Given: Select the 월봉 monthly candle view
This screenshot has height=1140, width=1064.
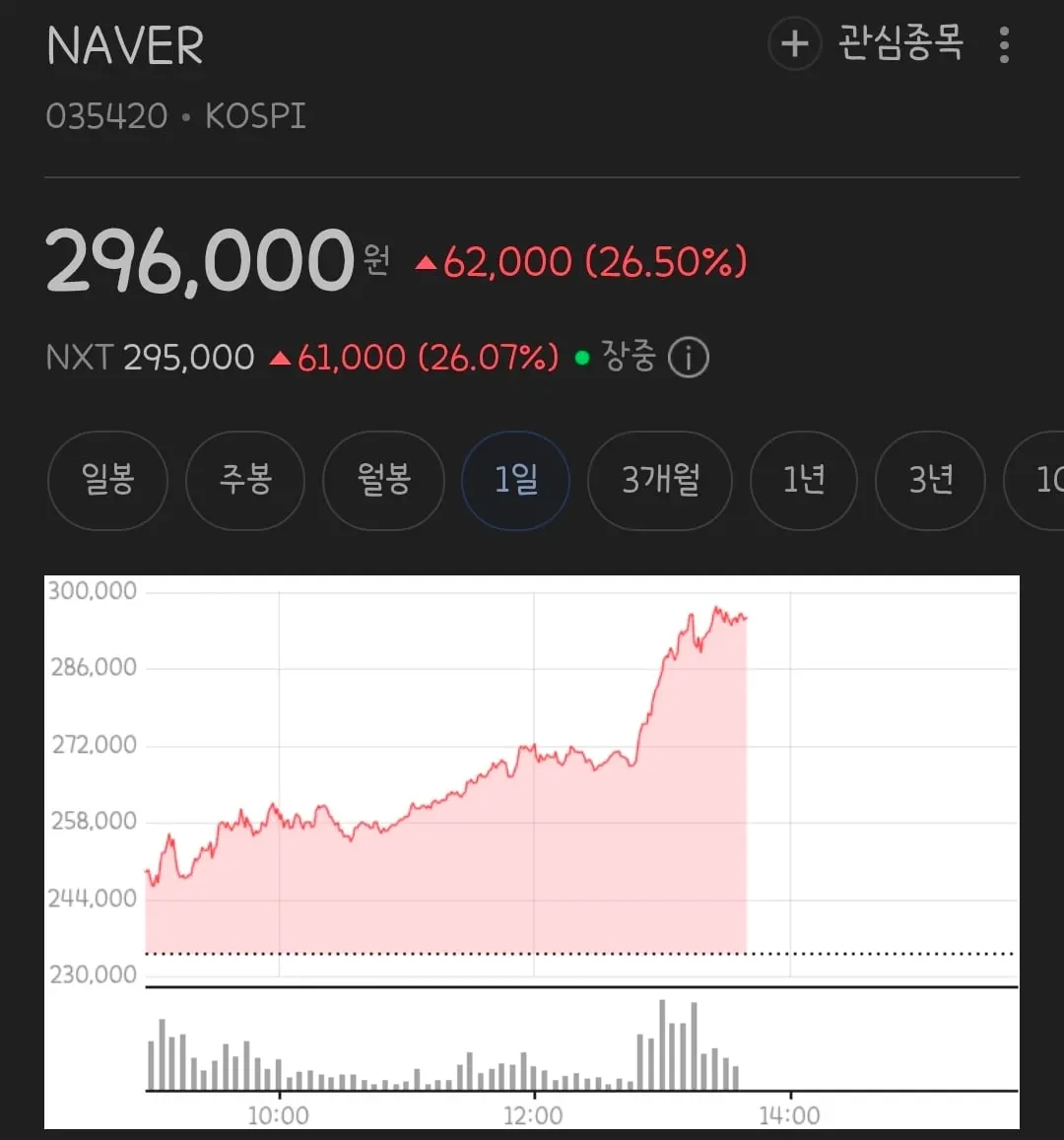Looking at the screenshot, I should (x=384, y=480).
